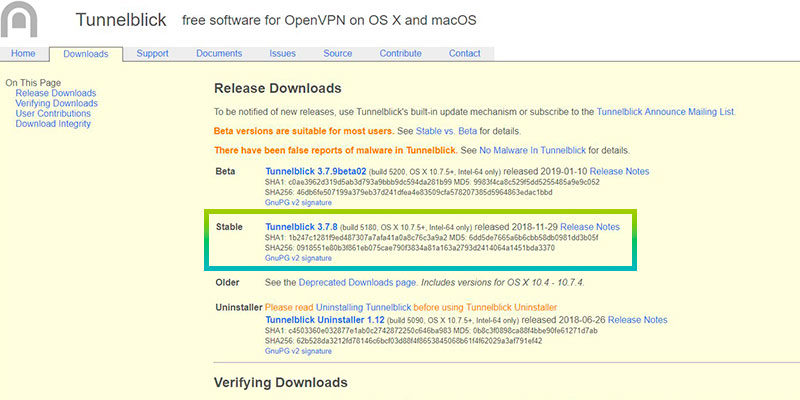
Task: Download Tunnelblick Uninstaller 1.12
Action: [x=324, y=320]
